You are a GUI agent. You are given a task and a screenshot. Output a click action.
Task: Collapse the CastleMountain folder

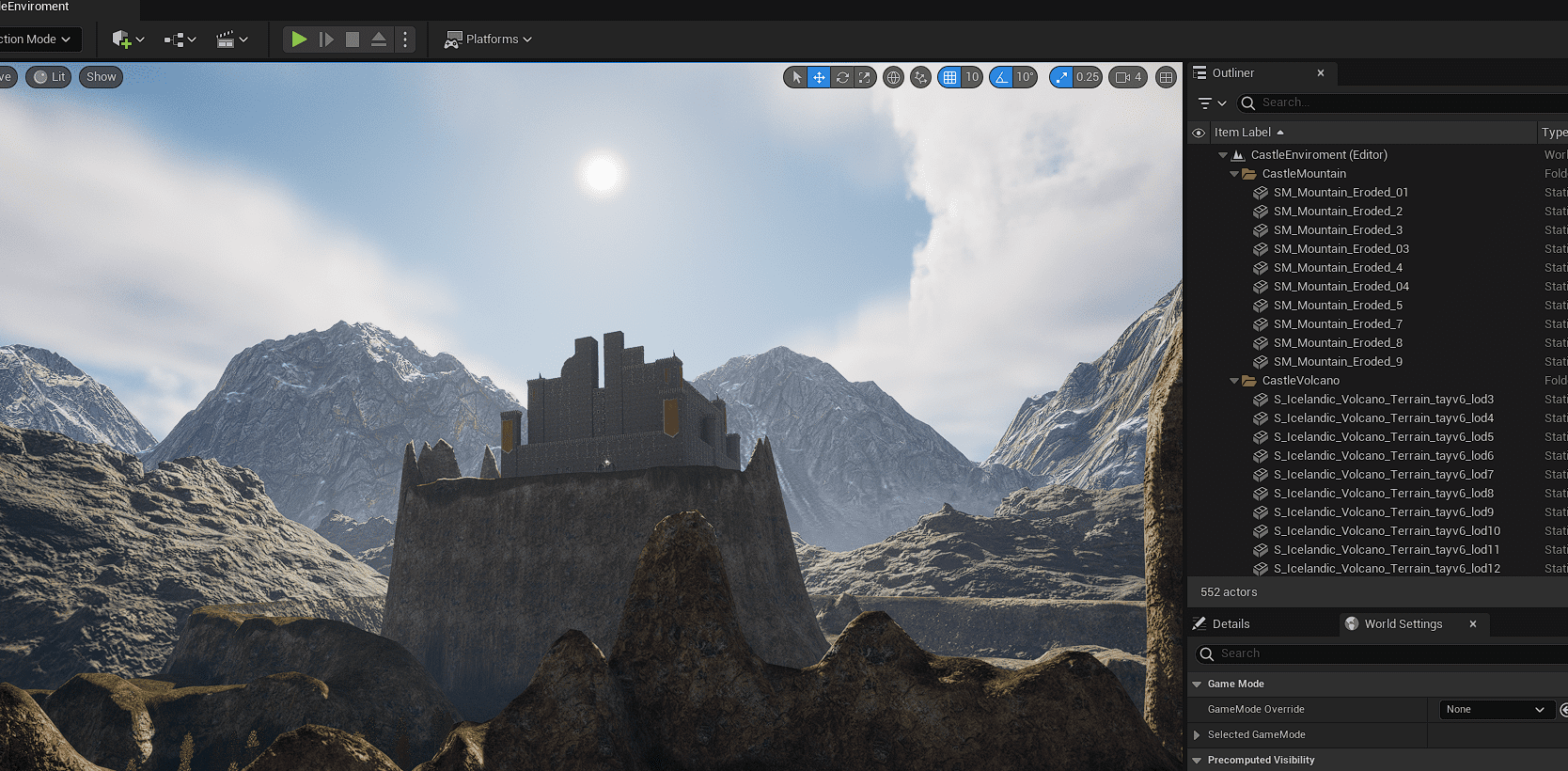point(1234,174)
